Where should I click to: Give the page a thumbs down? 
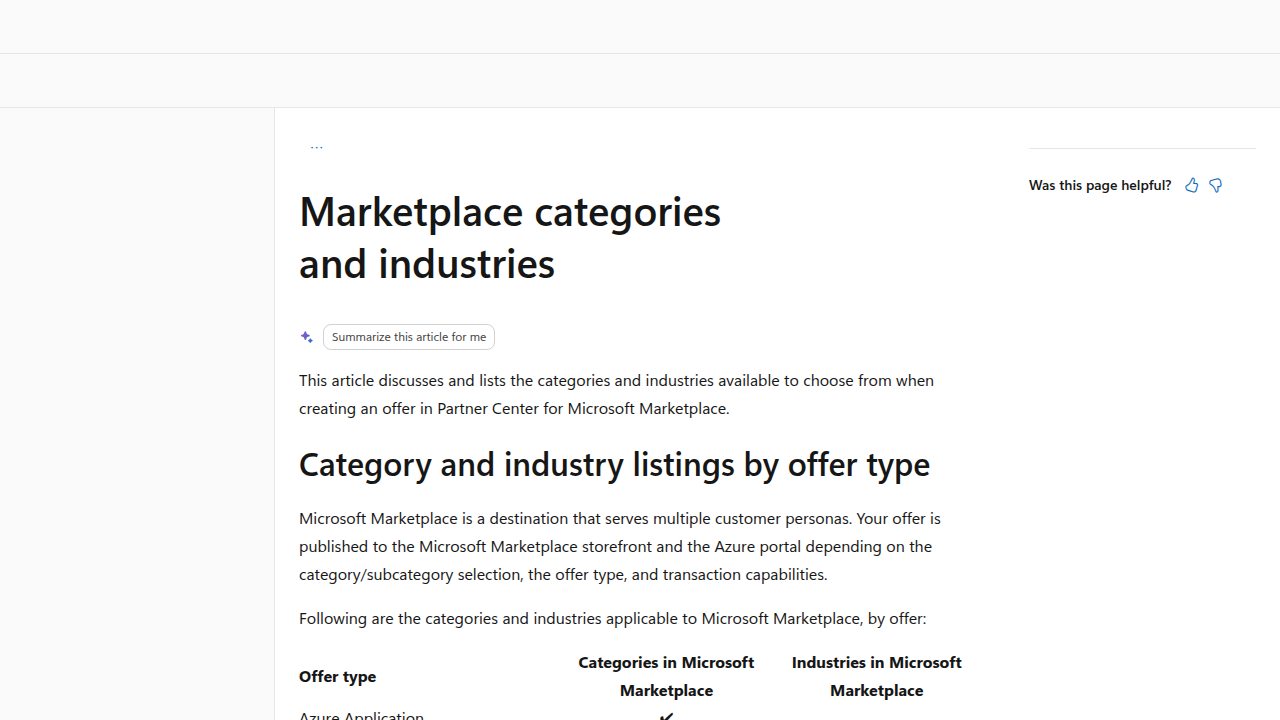(x=1215, y=185)
